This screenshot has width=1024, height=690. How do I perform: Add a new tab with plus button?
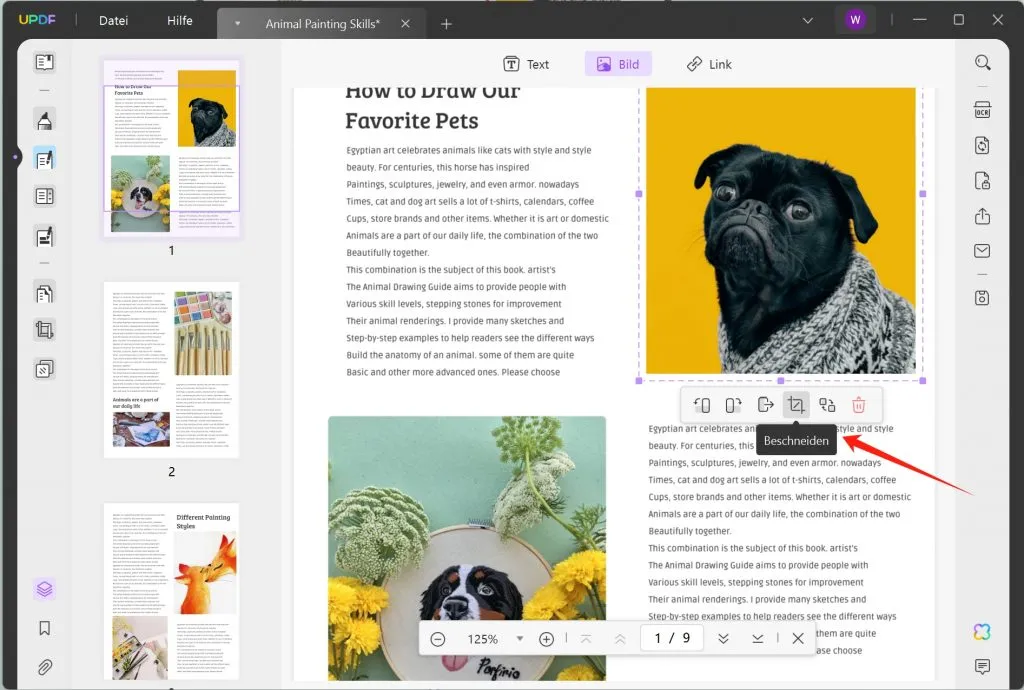click(446, 24)
